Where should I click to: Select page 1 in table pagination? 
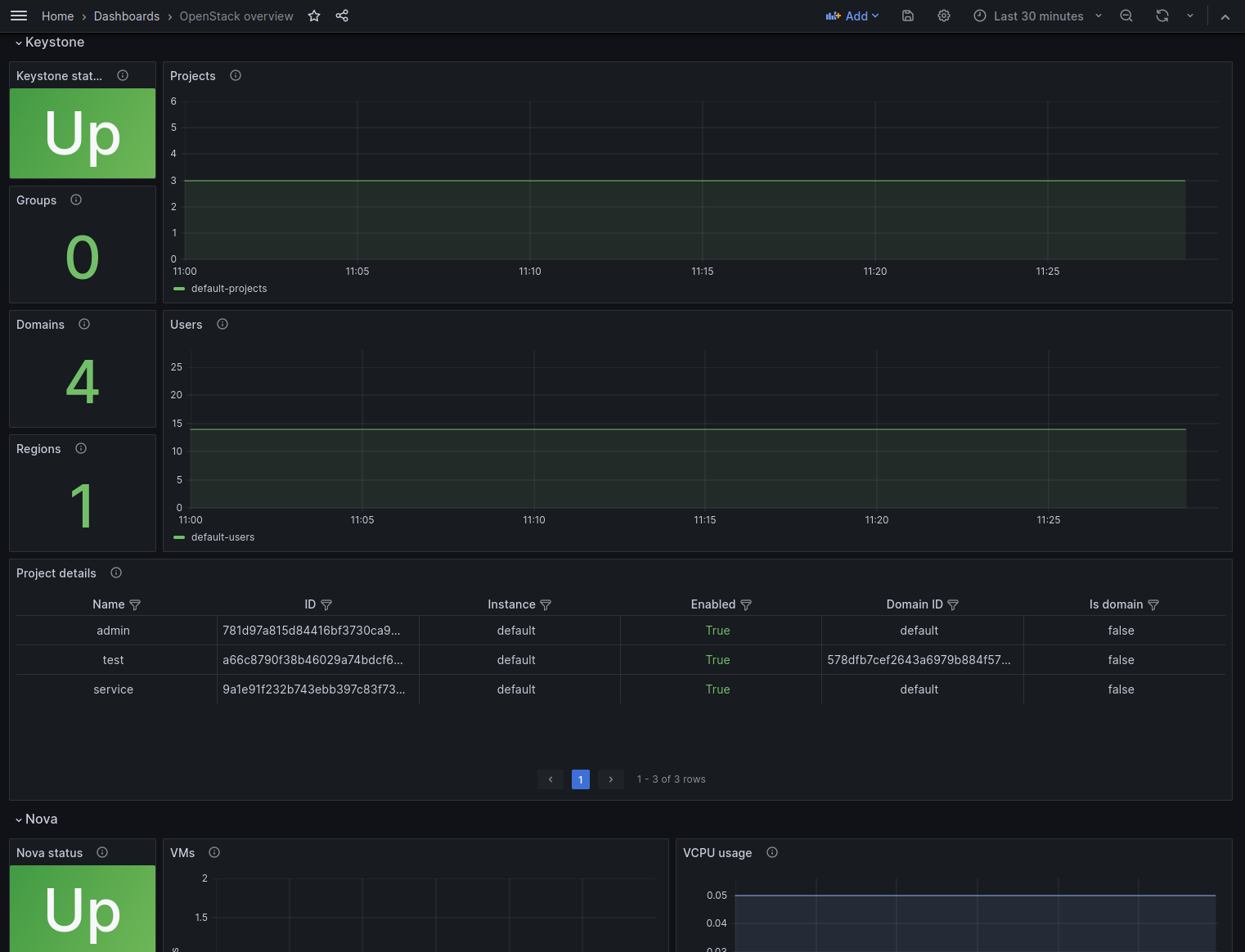(x=581, y=779)
